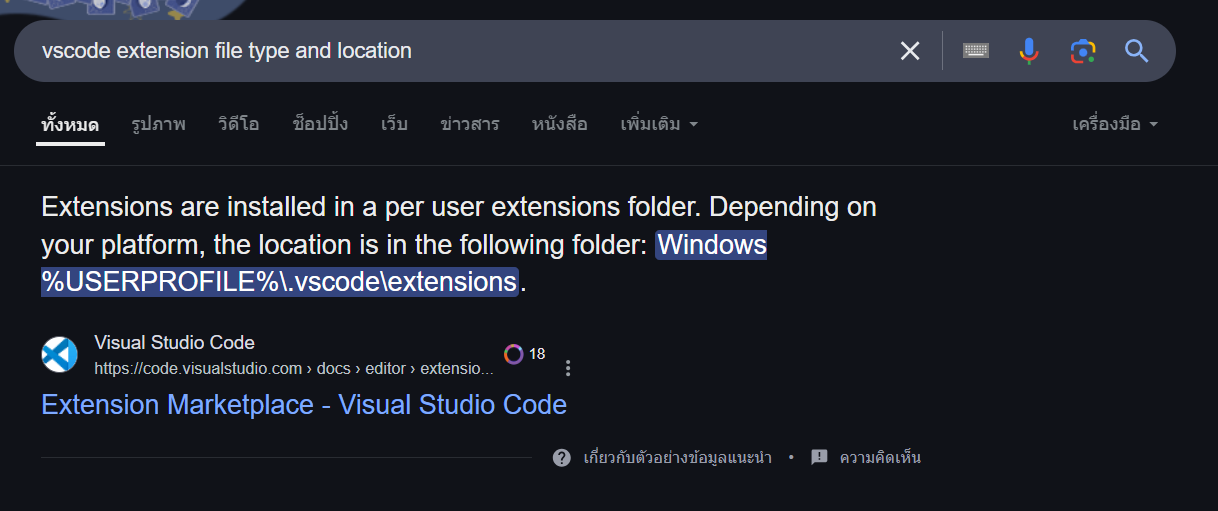1218x511 pixels.
Task: Start voice search with microphone
Action: (1029, 51)
